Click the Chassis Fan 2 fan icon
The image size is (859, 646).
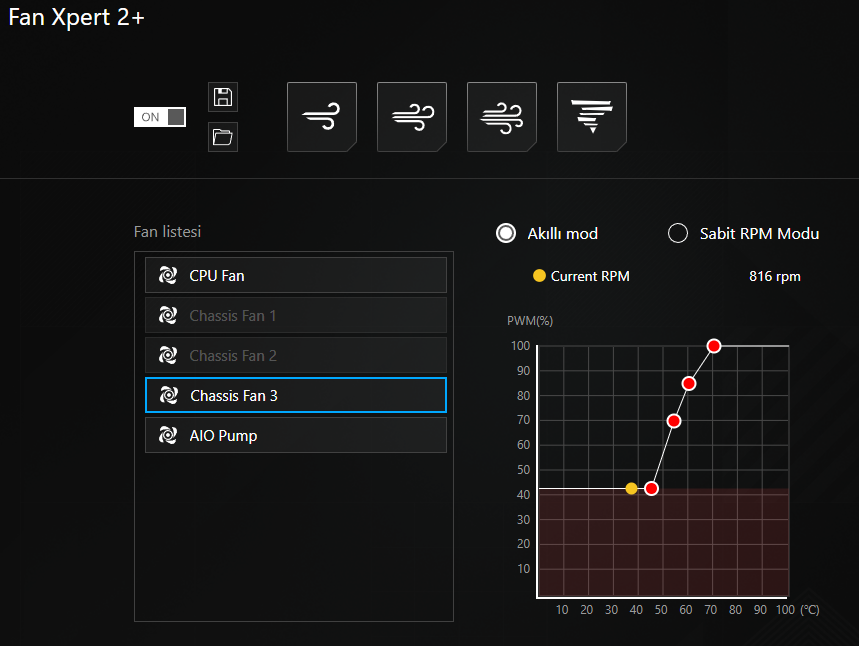[x=168, y=355]
